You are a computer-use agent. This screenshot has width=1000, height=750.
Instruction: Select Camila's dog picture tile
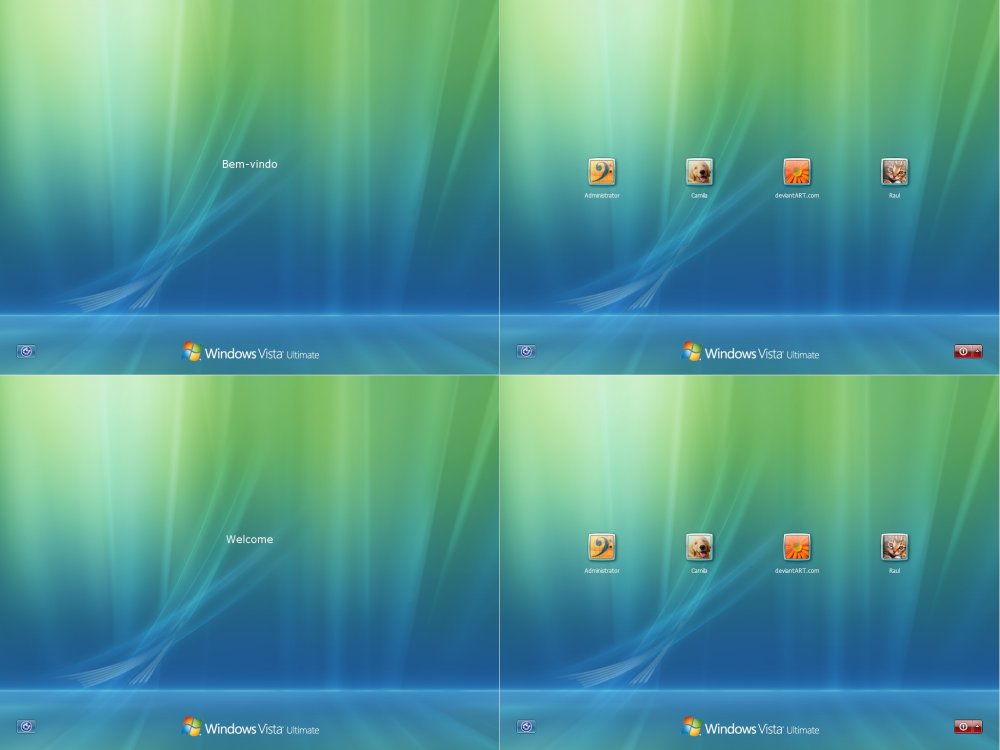698,170
